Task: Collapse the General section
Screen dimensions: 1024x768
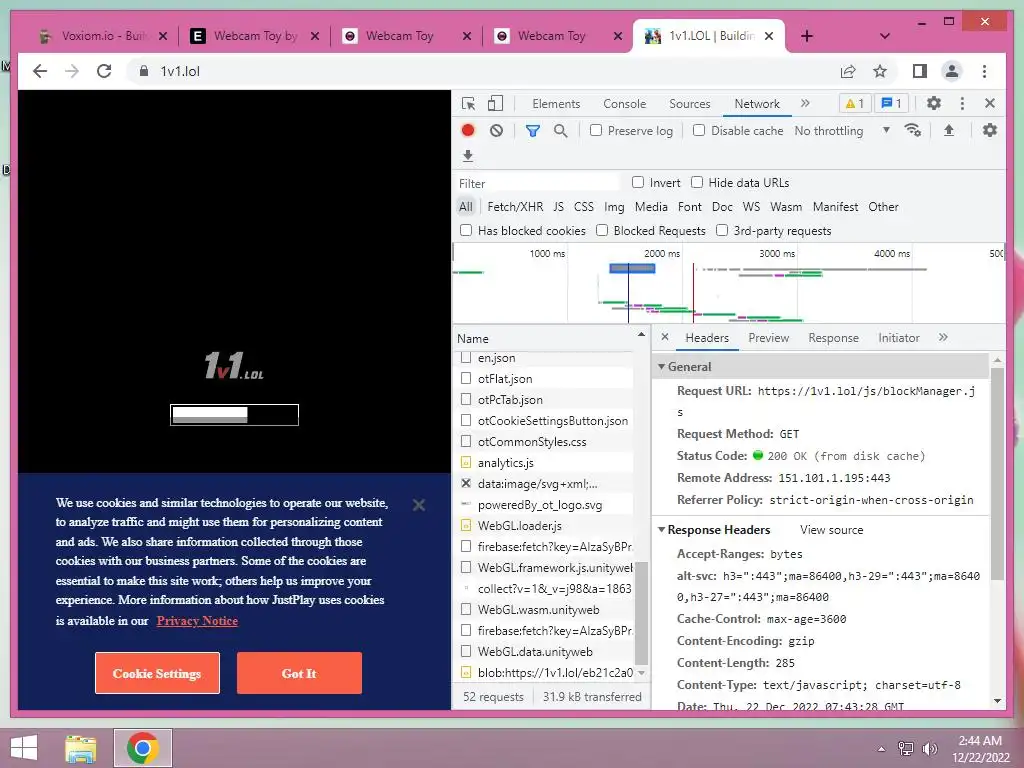Action: point(662,366)
